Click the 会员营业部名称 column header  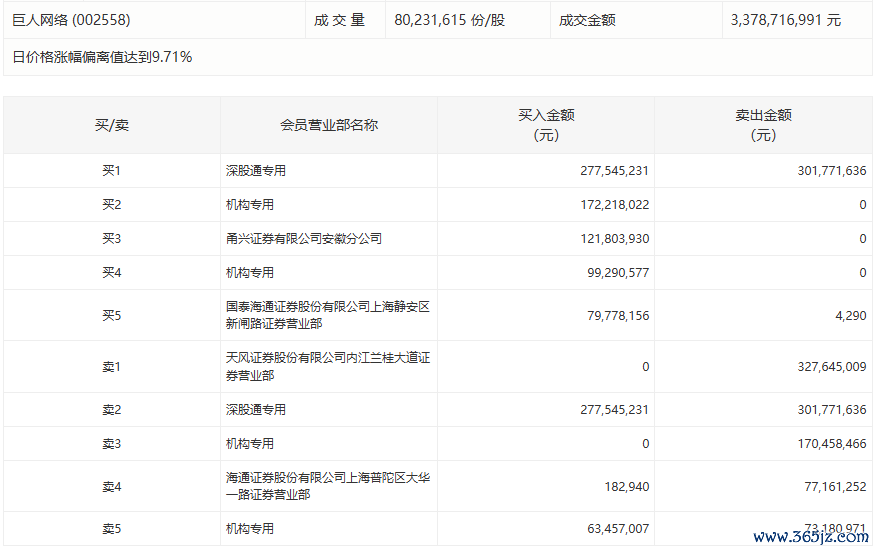coord(329,125)
